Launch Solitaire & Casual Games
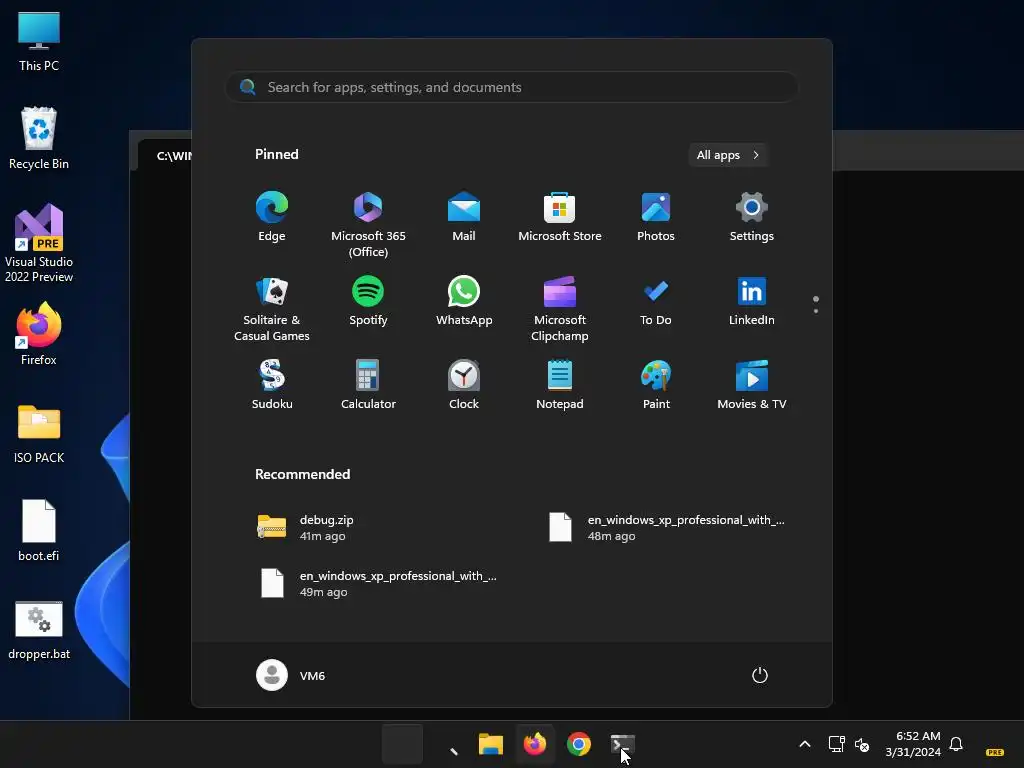The width and height of the screenshot is (1024, 768). pos(272,308)
